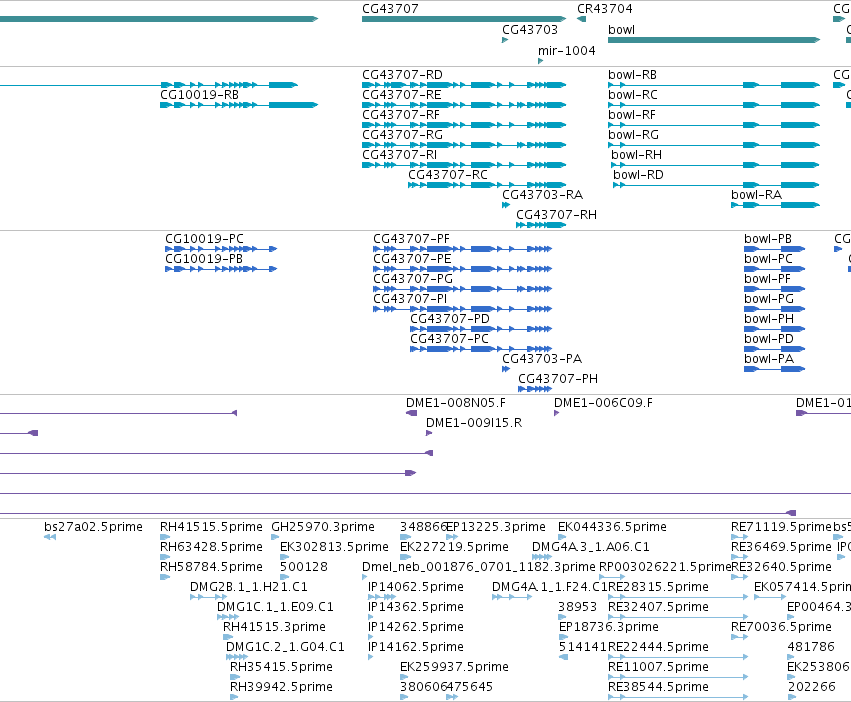851x702 pixels.
Task: Select the RH63428.5prime EST glyph
Action: (164, 557)
